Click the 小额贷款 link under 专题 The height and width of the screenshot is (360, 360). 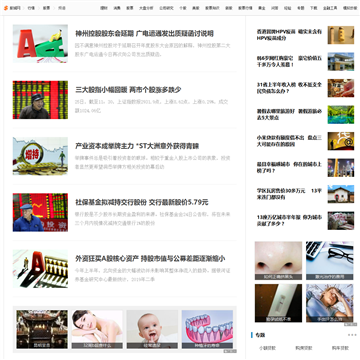tap(267, 348)
